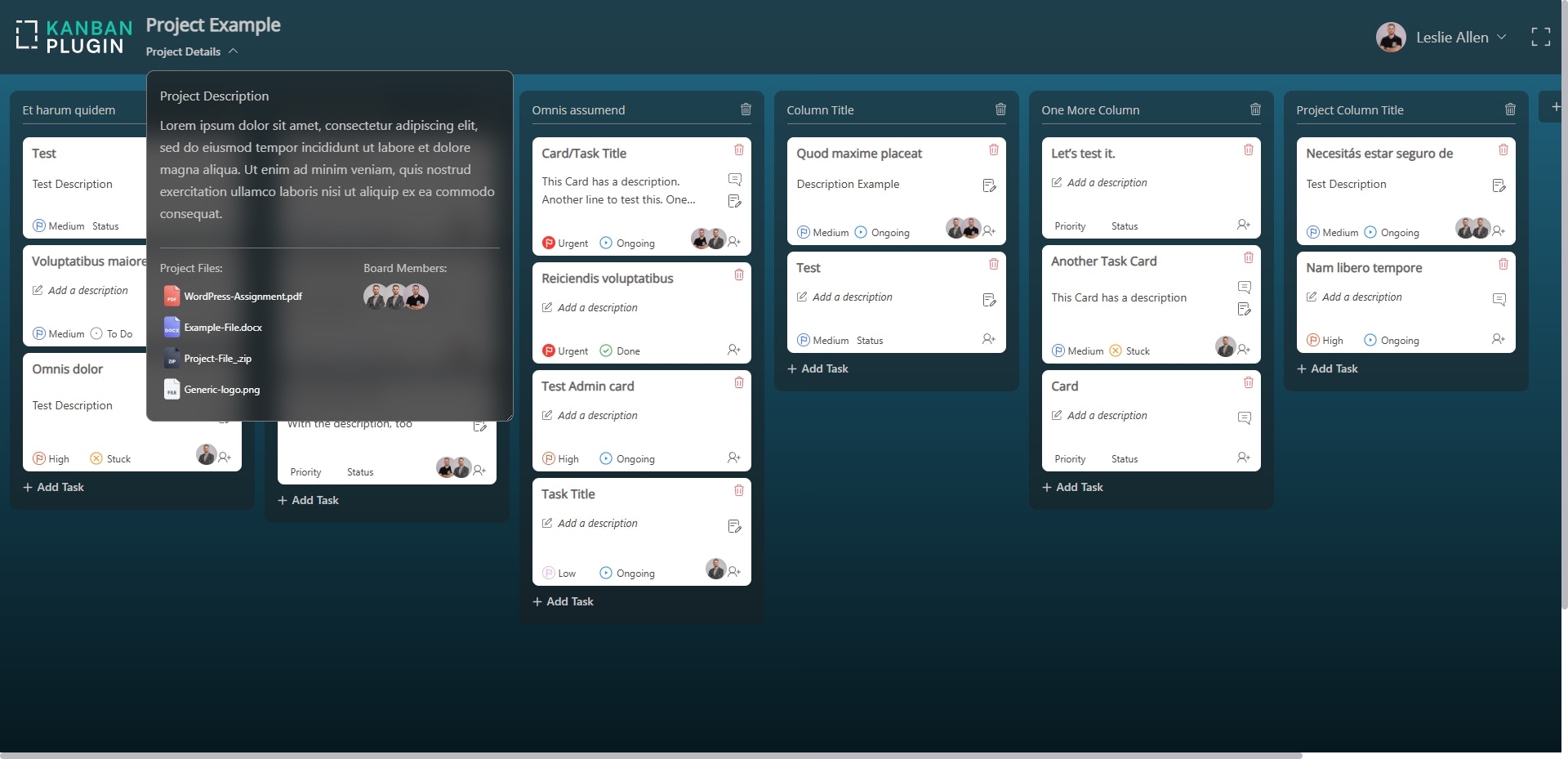The image size is (1568, 759).
Task: Open the Priority selector on Let's test it card
Action: tap(1070, 226)
